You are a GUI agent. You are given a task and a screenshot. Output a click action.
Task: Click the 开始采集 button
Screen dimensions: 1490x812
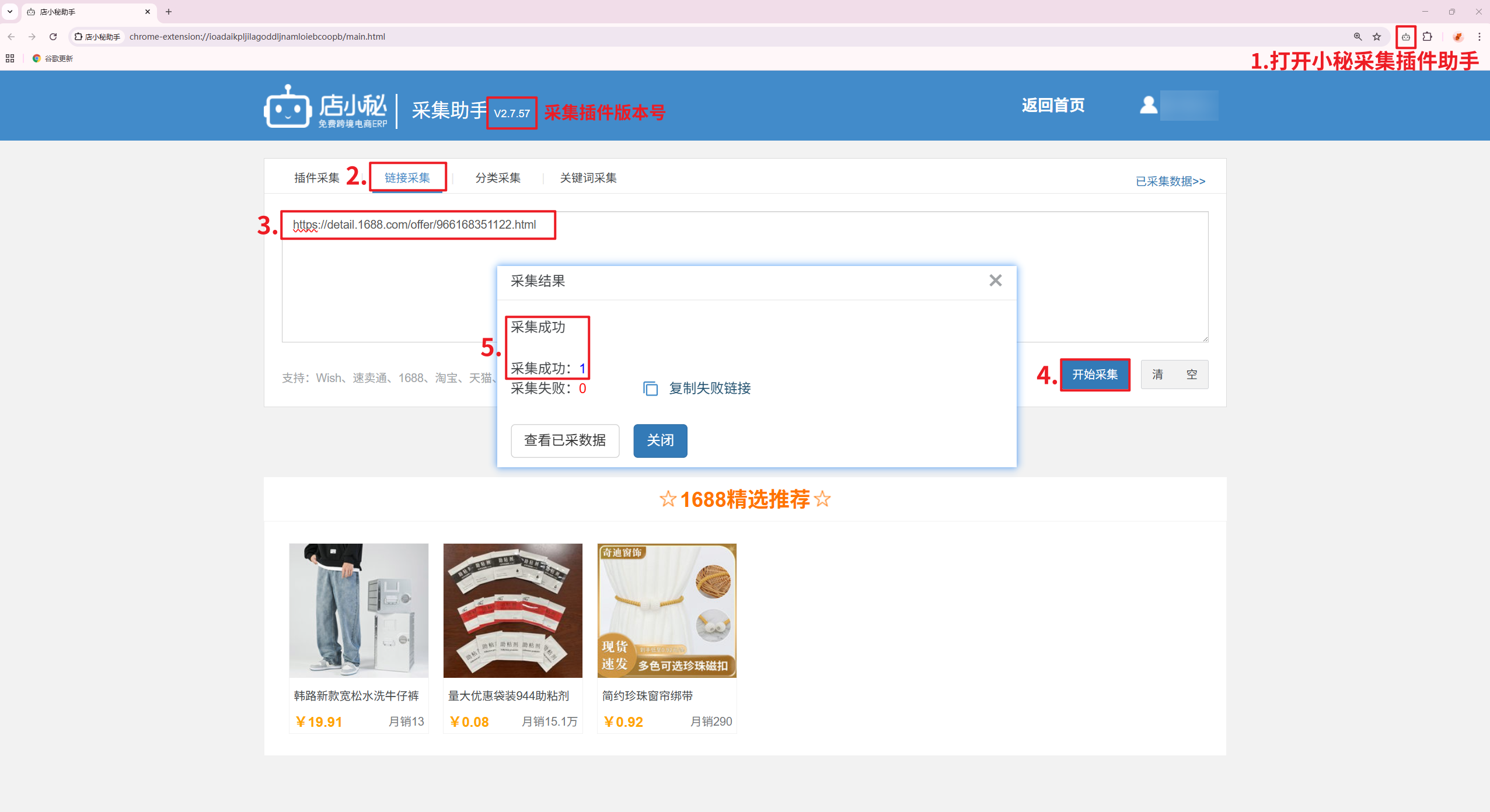point(1094,374)
